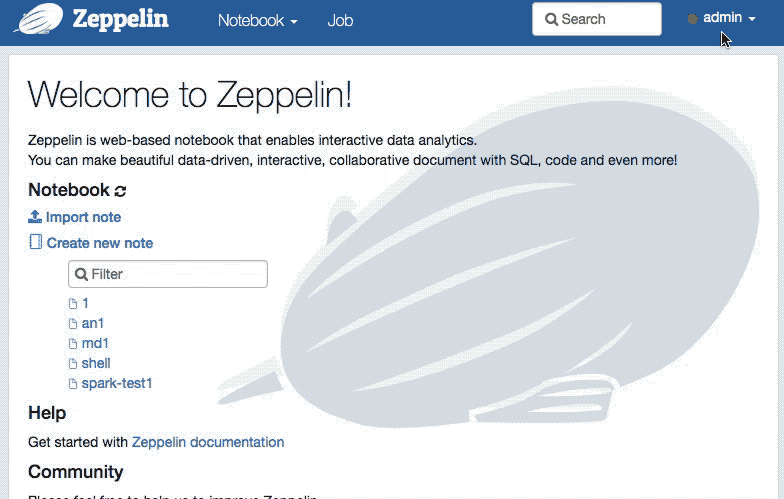Click the magnifier icon in Search box
The height and width of the screenshot is (499, 784).
tap(551, 20)
